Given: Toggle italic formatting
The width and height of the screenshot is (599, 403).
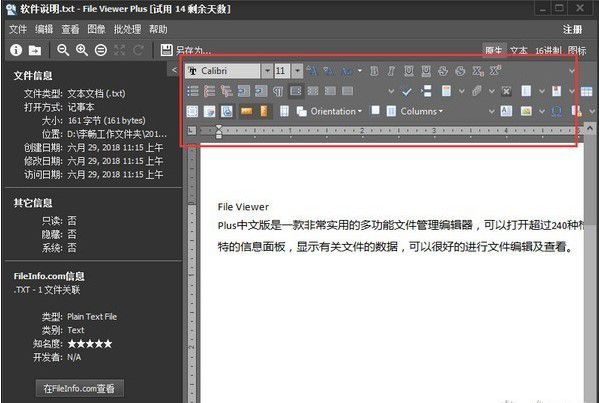Looking at the screenshot, I should pyautogui.click(x=391, y=71).
